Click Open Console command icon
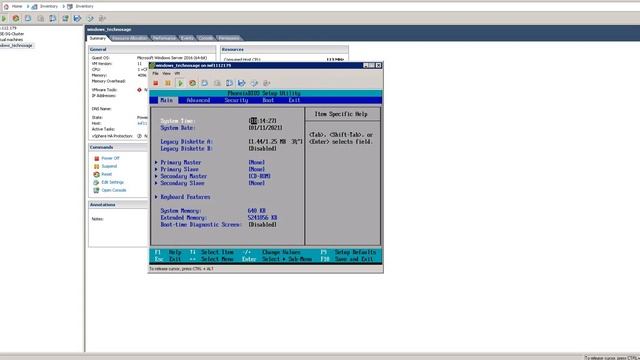Image resolution: width=640 pixels, height=360 pixels. [x=96, y=190]
